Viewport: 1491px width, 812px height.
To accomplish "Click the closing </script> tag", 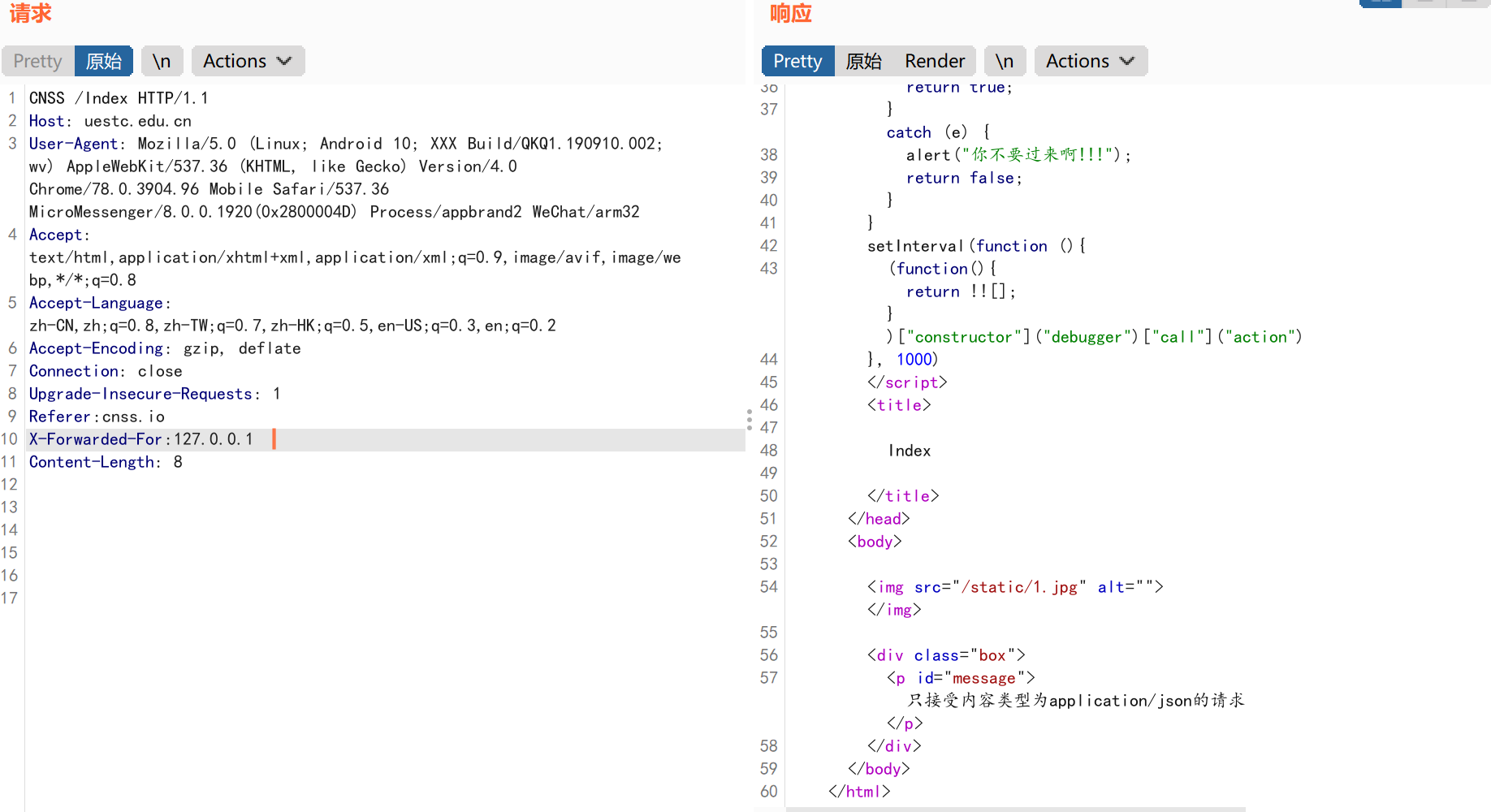I will click(907, 382).
